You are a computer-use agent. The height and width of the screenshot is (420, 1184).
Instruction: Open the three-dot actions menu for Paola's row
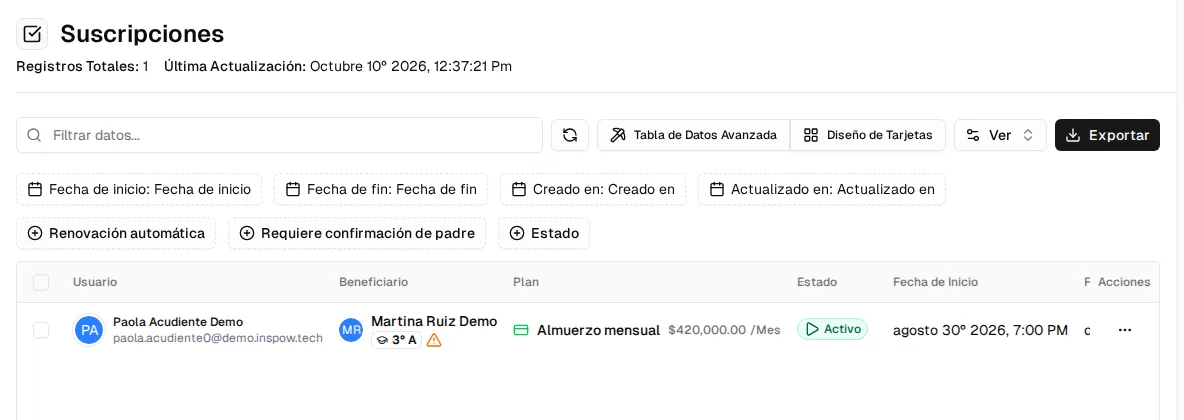point(1125,330)
